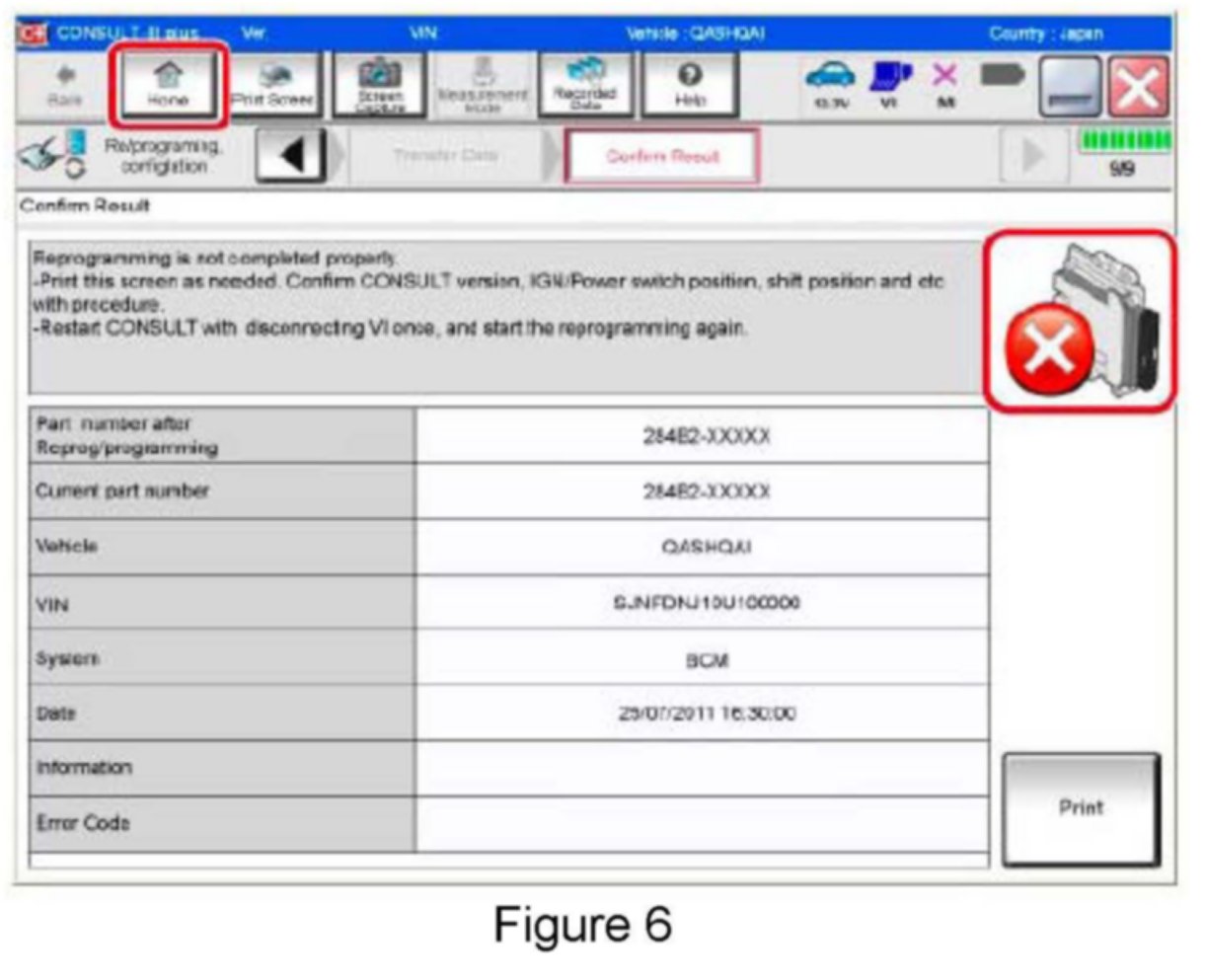Click the greyed right arrow button
1205x980 pixels.
click(1032, 156)
